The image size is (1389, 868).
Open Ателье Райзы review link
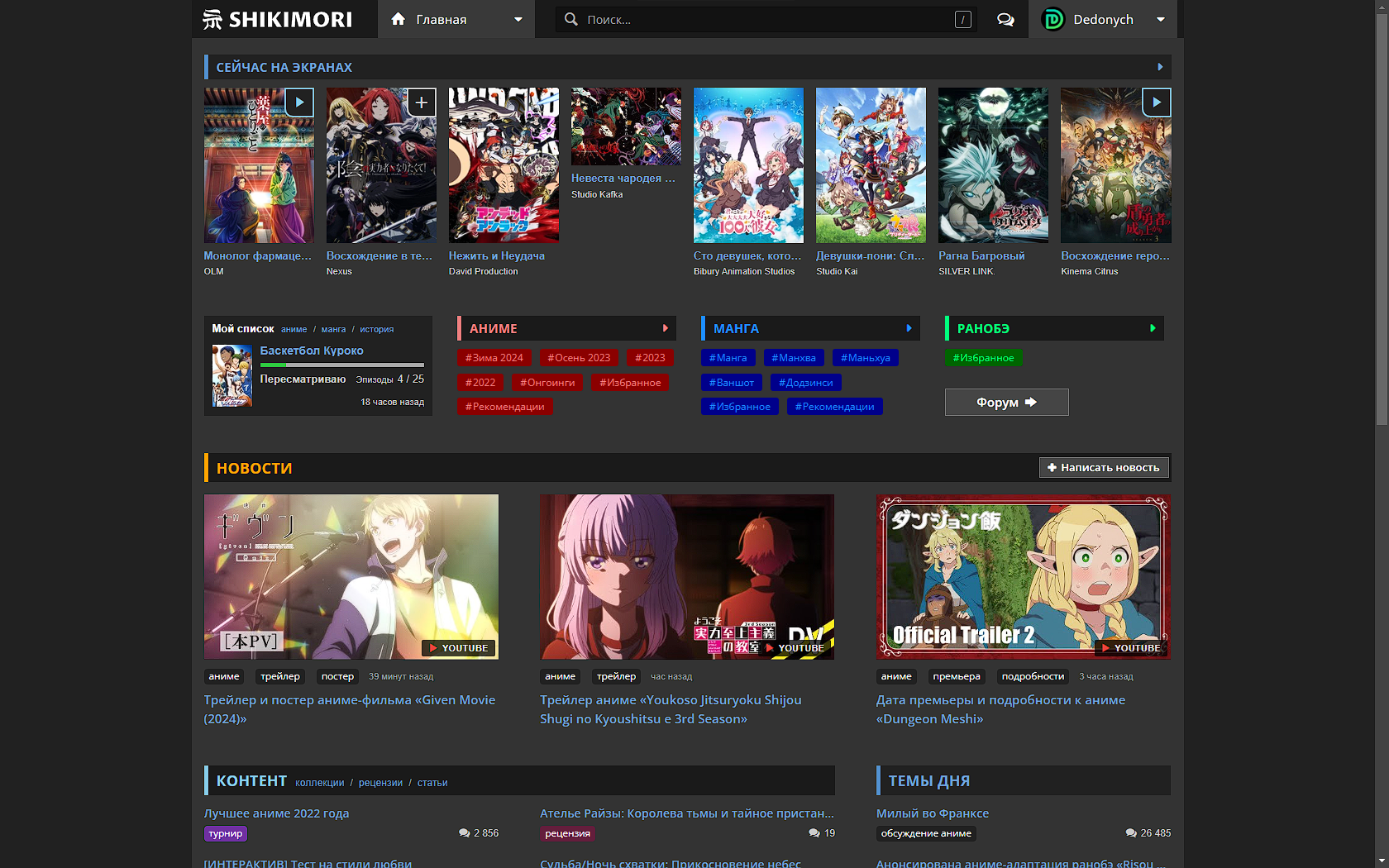coord(687,813)
